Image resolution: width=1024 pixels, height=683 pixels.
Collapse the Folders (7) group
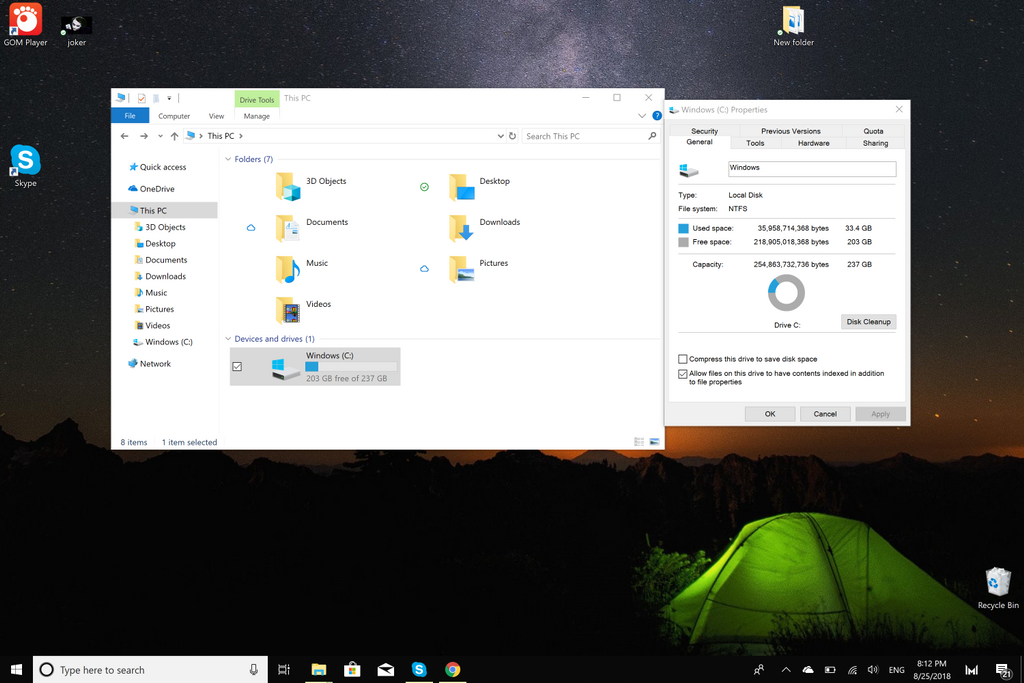coord(228,159)
